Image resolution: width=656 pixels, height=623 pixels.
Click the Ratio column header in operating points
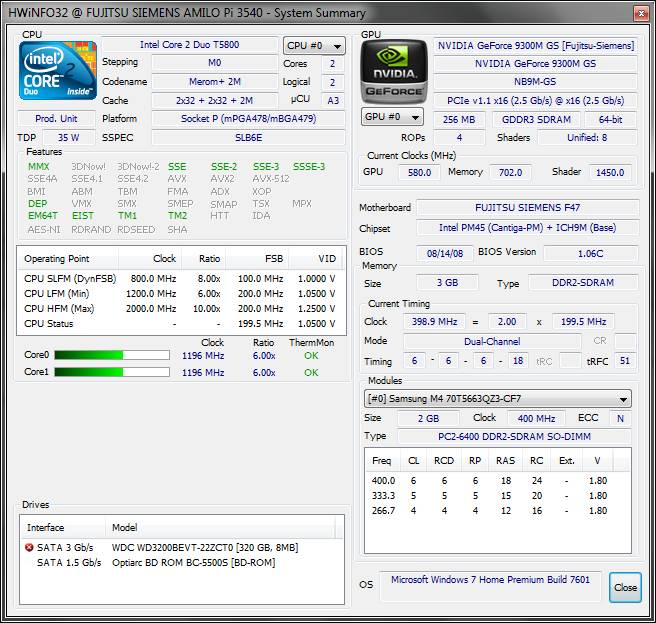203,259
